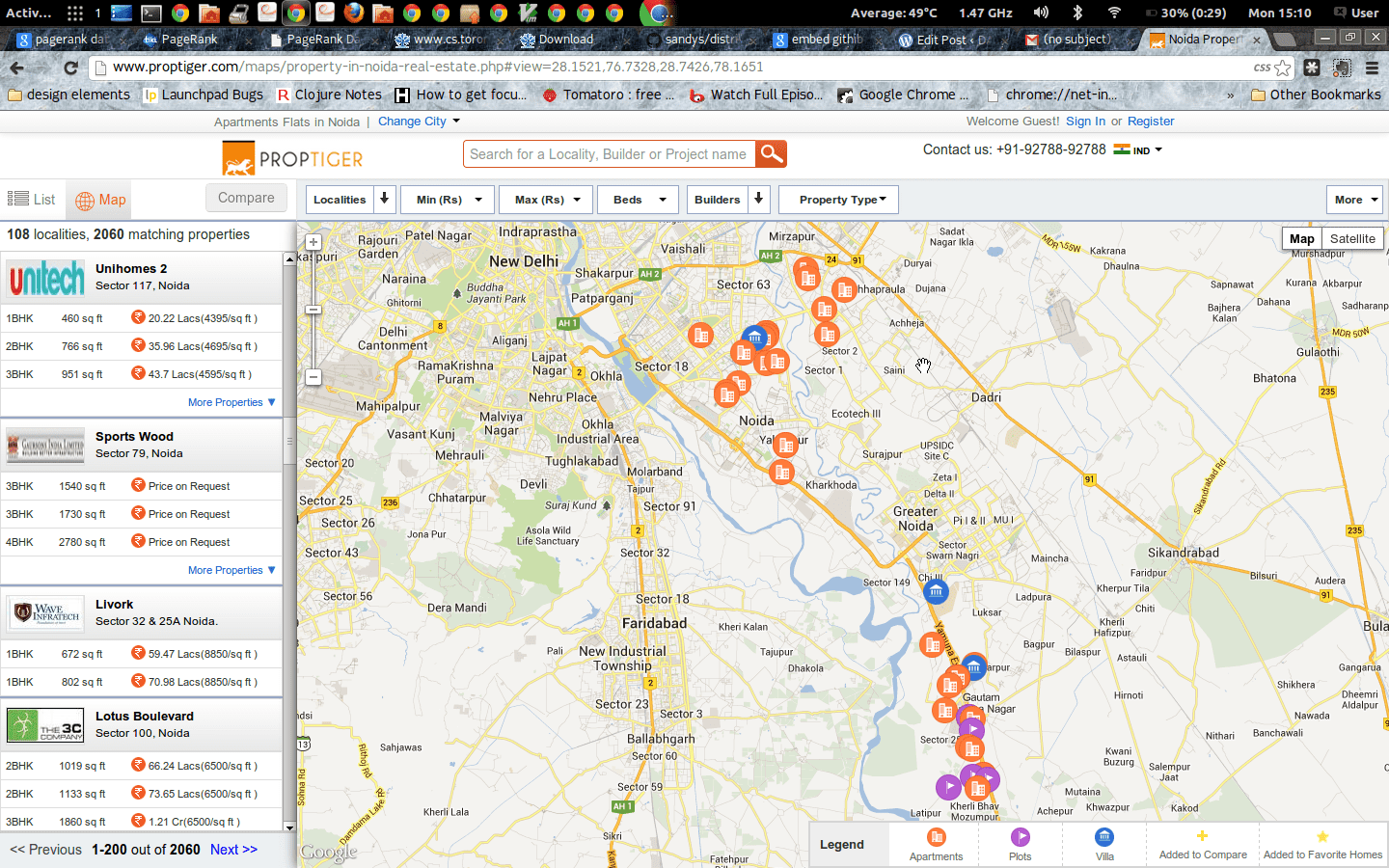1389x868 pixels.
Task: Open the Clojure Notes bookmark
Action: (x=329, y=95)
